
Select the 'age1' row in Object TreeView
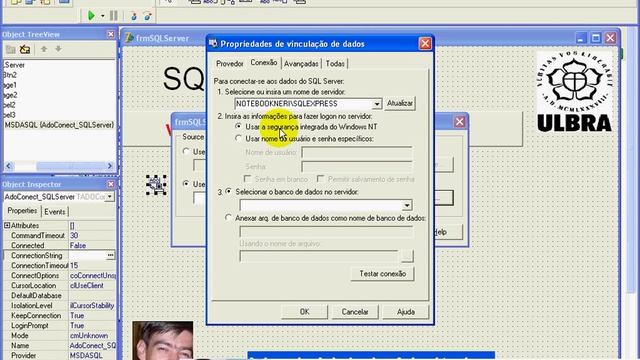[x=10, y=85]
